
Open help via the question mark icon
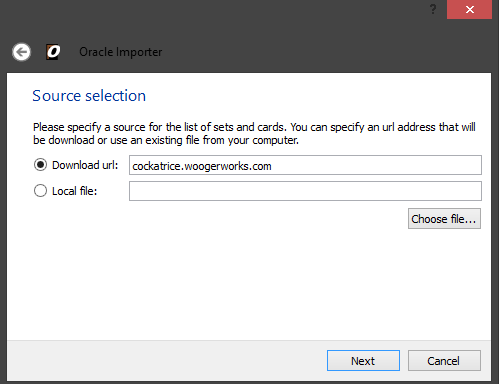[x=433, y=9]
